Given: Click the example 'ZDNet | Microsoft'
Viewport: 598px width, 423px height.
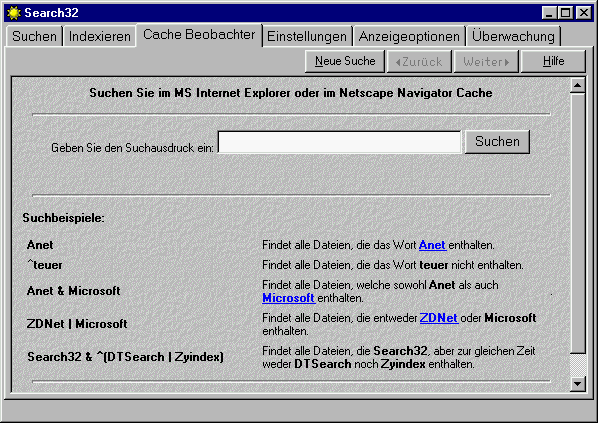Looking at the screenshot, I should pos(77,324).
